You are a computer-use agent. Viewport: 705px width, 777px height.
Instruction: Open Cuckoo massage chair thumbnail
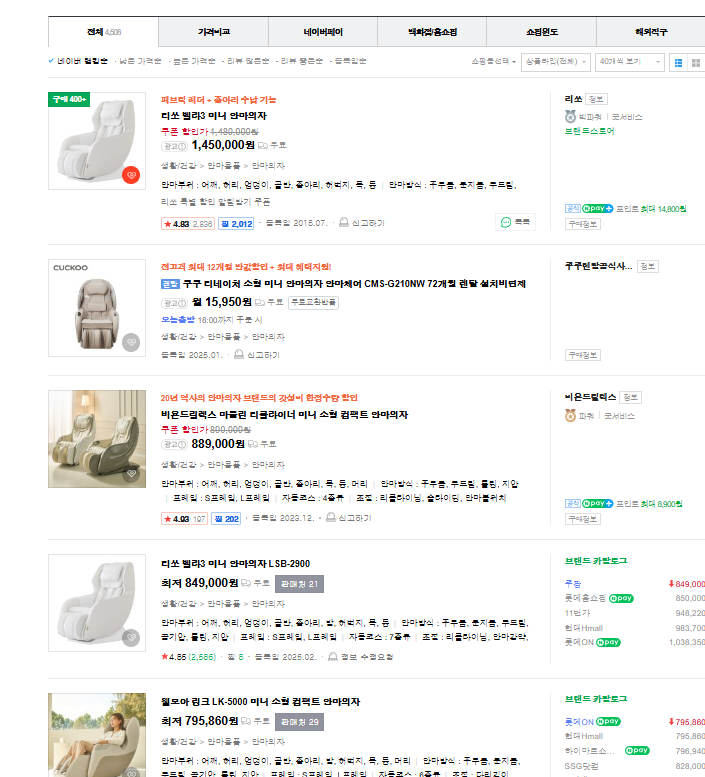(97, 308)
